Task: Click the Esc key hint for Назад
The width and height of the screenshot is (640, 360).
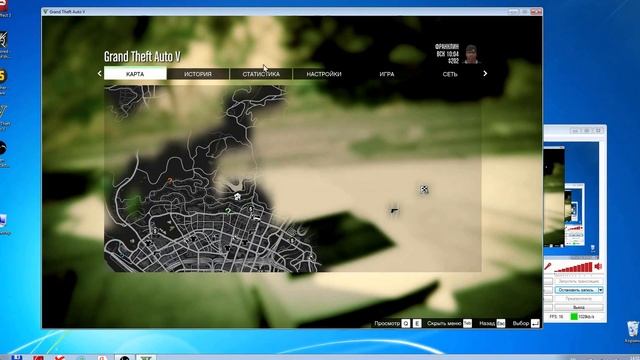Action: [x=501, y=323]
